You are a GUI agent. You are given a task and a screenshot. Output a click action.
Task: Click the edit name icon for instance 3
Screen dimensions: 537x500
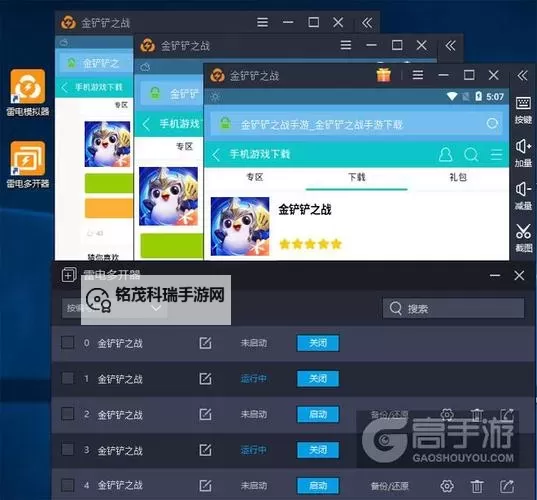205,450
